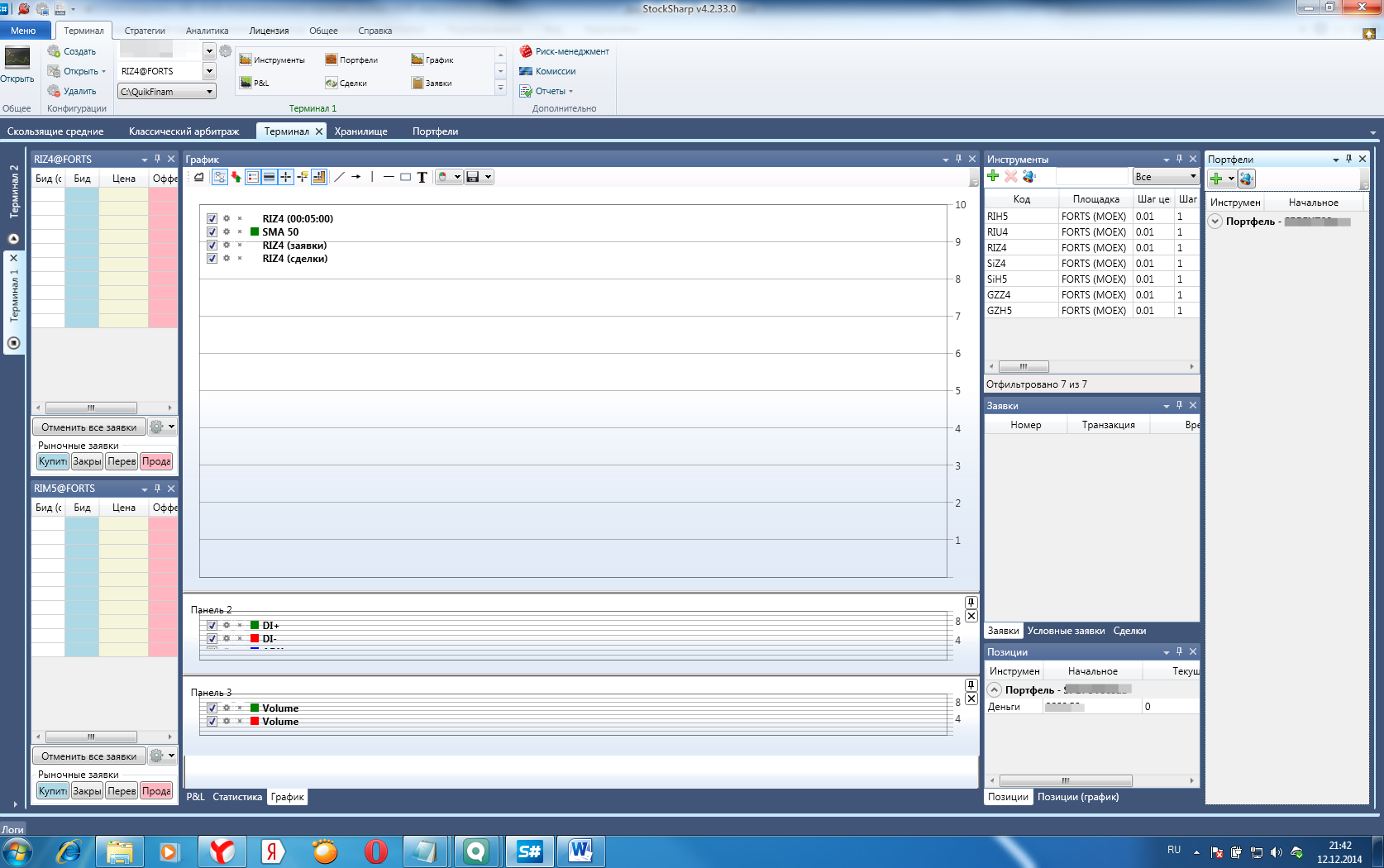Switch to the Стратегии ribbon tab

pyautogui.click(x=145, y=31)
